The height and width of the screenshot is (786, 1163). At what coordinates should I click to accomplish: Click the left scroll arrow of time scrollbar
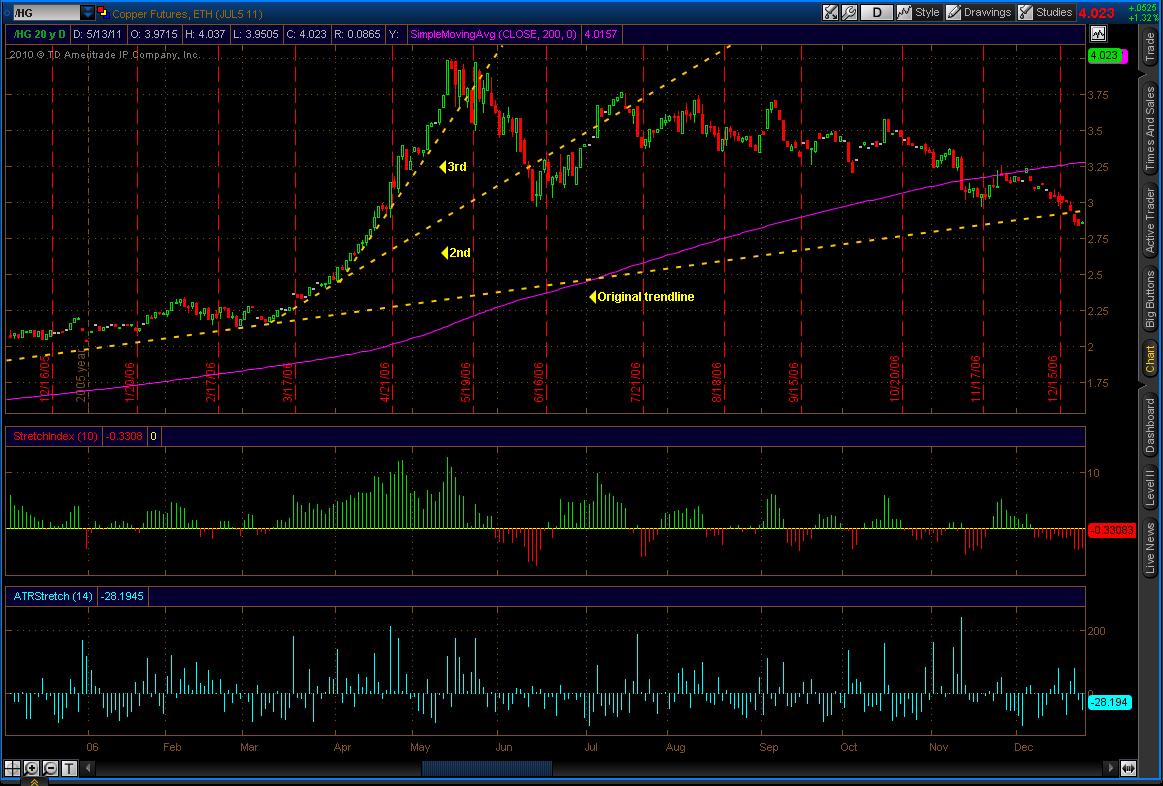click(x=89, y=768)
